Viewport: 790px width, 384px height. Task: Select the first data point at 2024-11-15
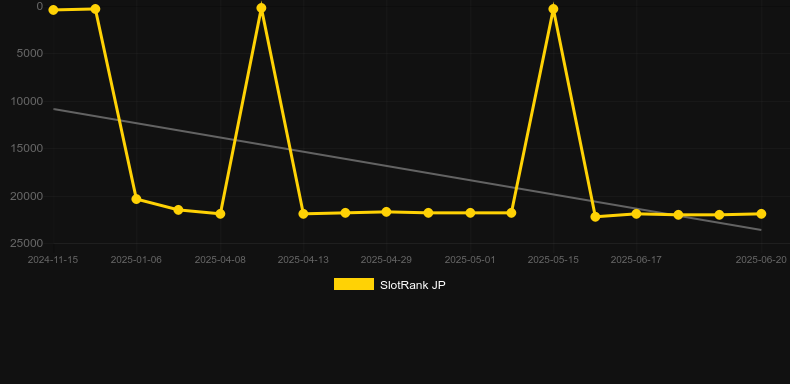[53, 10]
